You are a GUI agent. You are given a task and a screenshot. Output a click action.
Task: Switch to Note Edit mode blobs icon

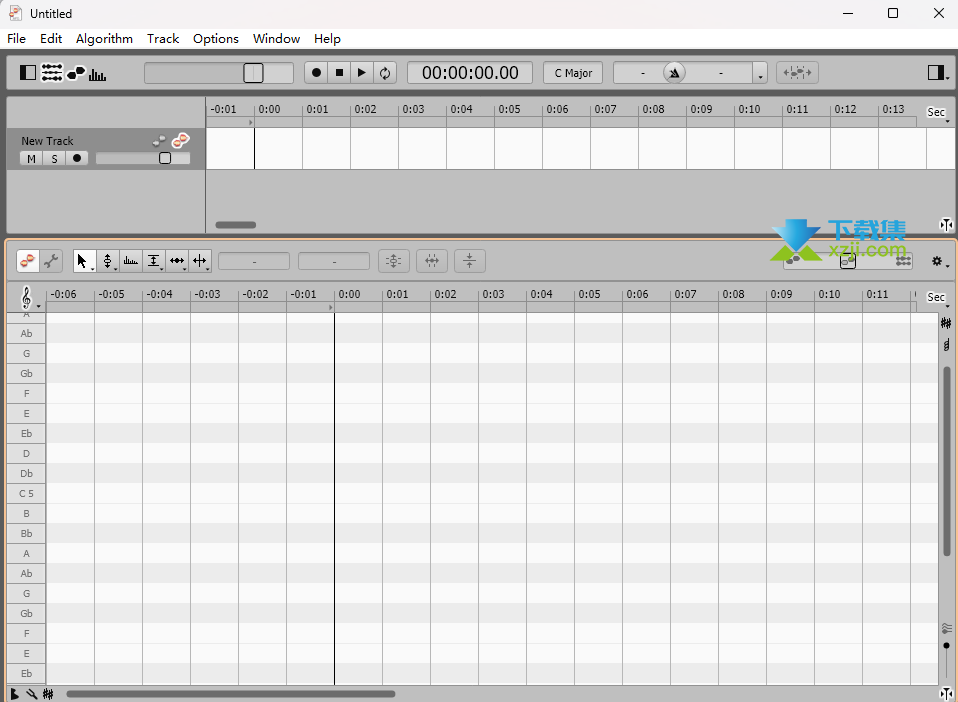click(27, 261)
